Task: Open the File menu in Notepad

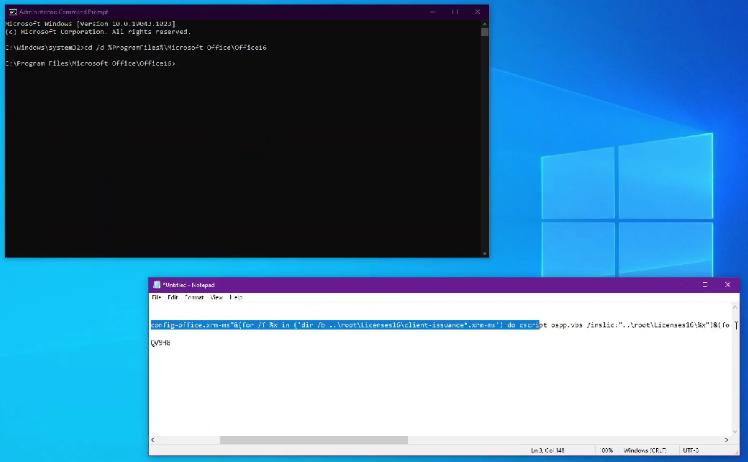Action: pyautogui.click(x=156, y=297)
